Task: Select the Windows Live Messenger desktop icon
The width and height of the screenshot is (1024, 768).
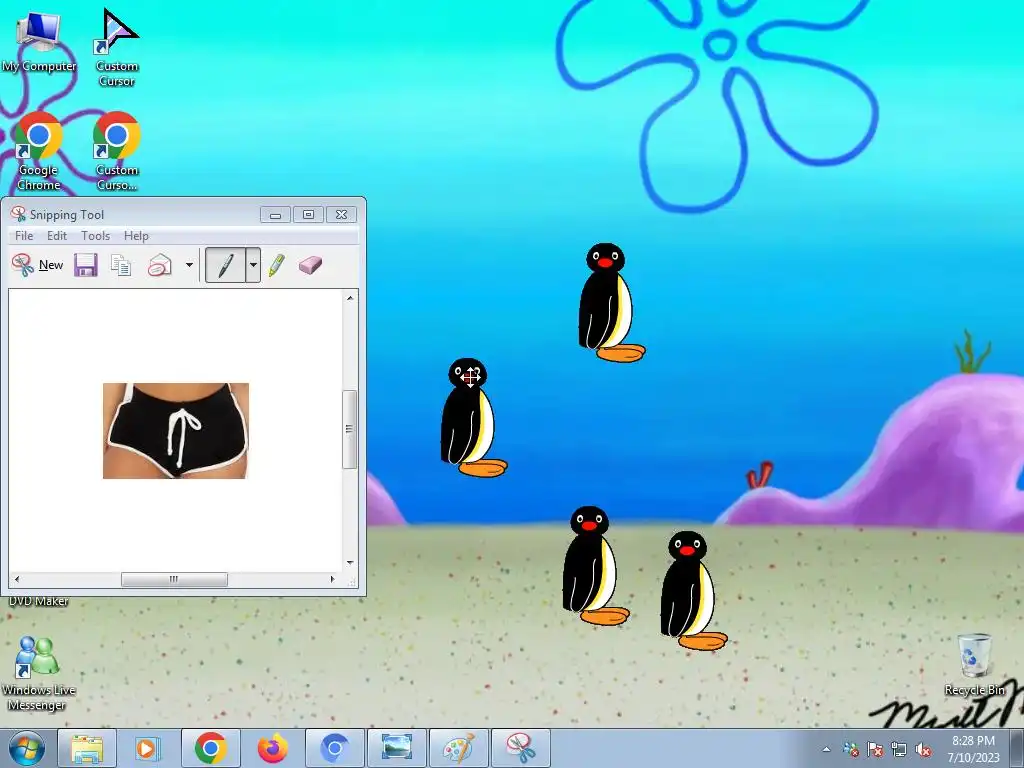Action: pyautogui.click(x=39, y=674)
